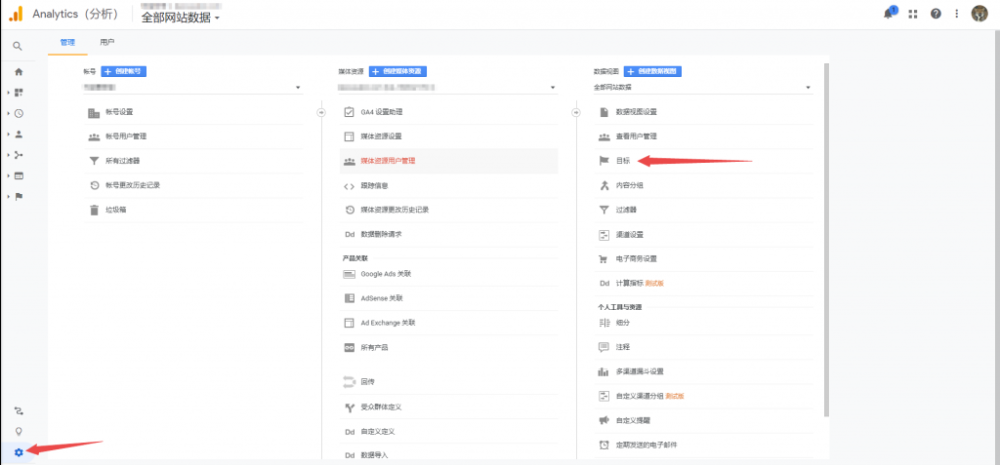1000x465 pixels.
Task: Click the 创建帐号 button
Action: [x=125, y=72]
